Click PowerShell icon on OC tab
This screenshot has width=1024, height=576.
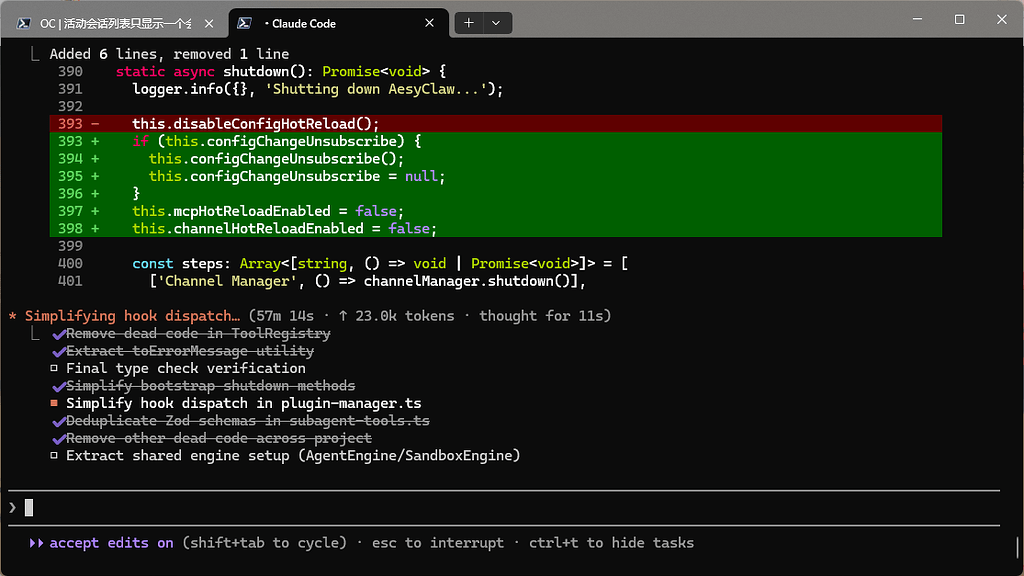[24, 24]
